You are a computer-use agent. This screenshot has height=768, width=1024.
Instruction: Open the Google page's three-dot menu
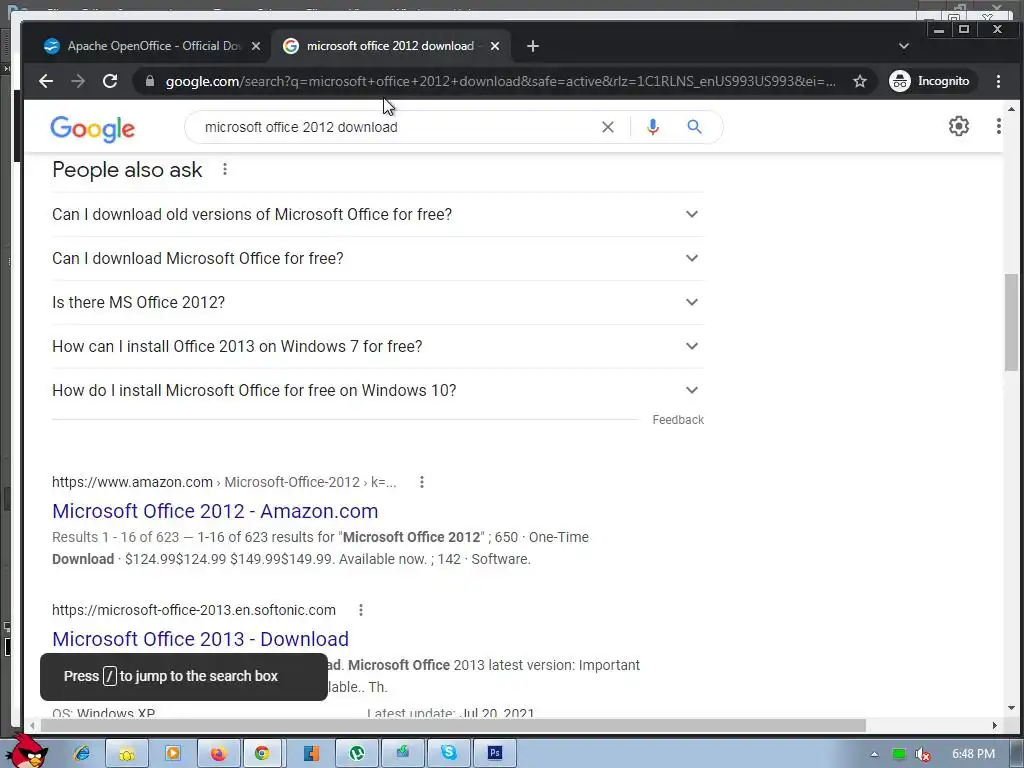998,126
